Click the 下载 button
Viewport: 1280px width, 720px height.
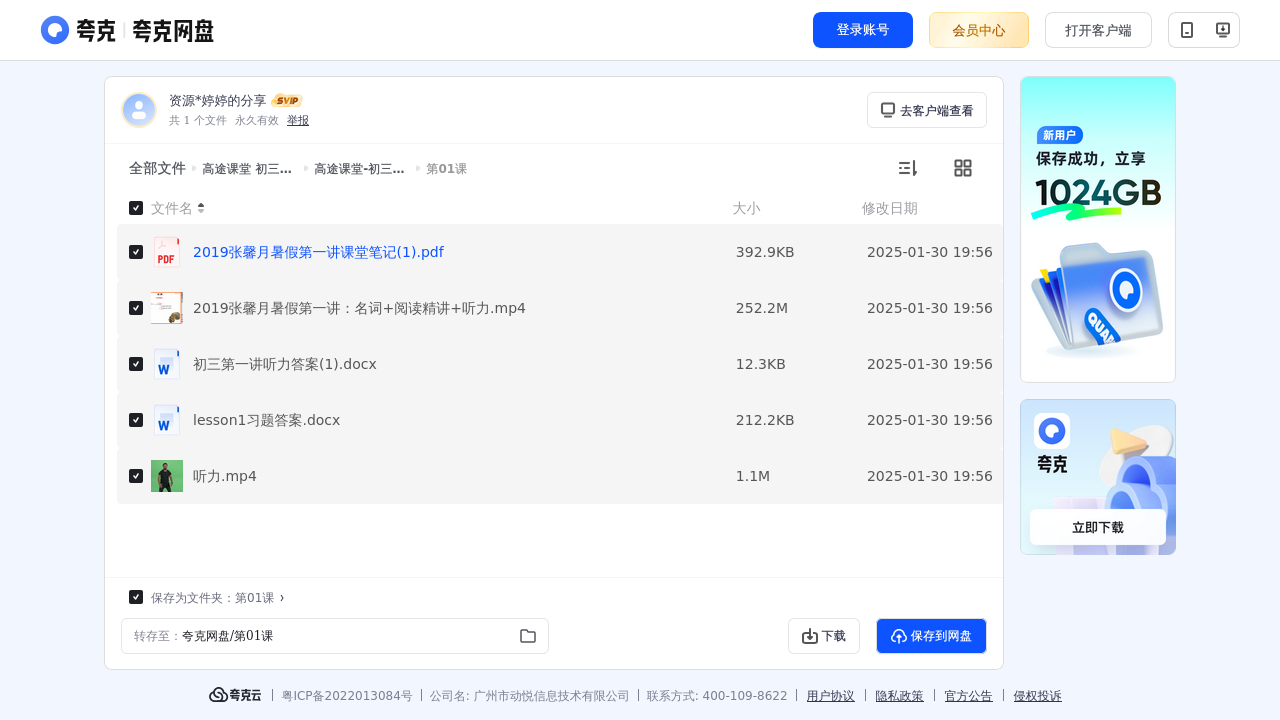[824, 636]
